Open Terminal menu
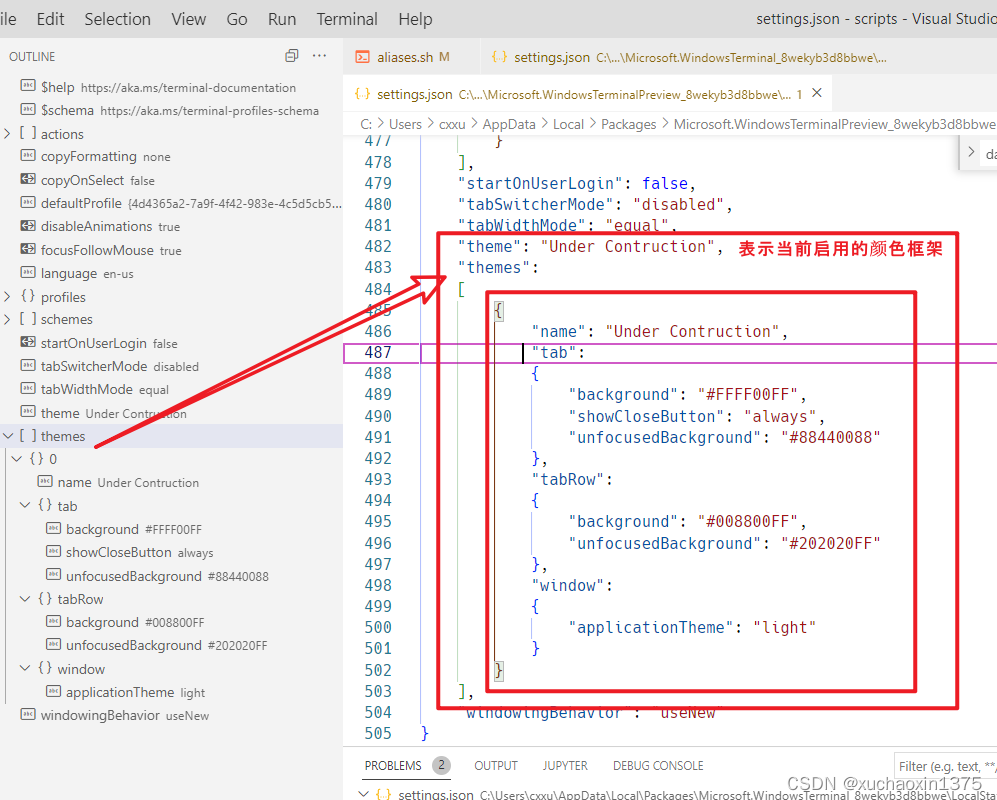997x800 pixels. point(347,19)
